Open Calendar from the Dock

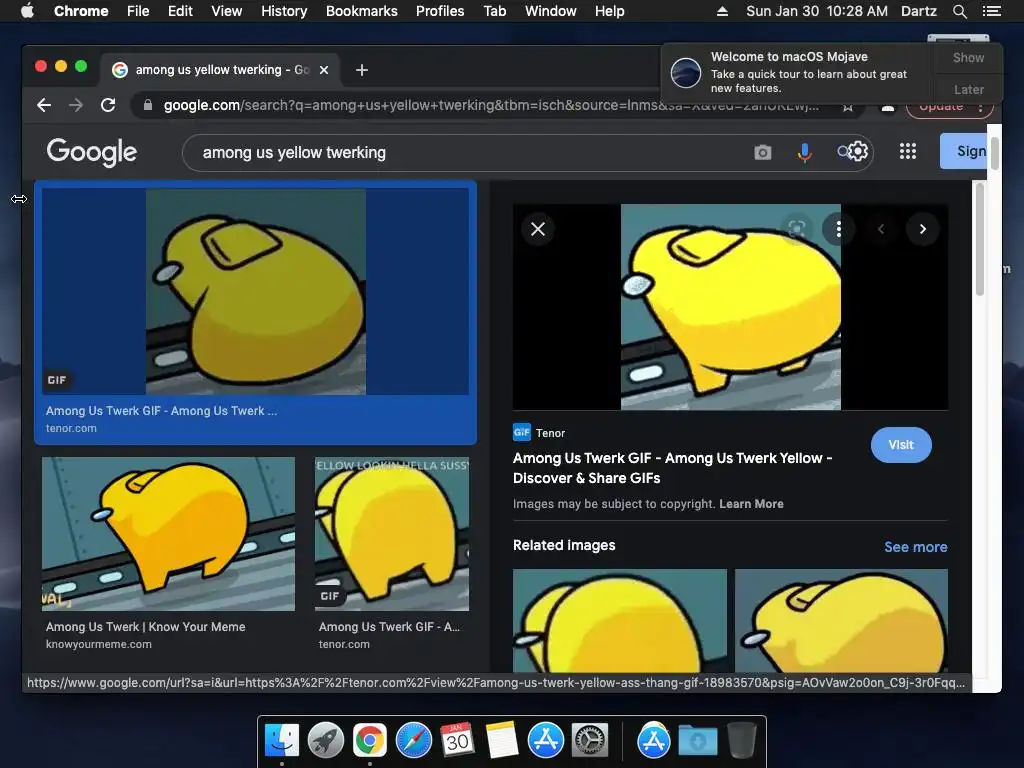[x=457, y=741]
